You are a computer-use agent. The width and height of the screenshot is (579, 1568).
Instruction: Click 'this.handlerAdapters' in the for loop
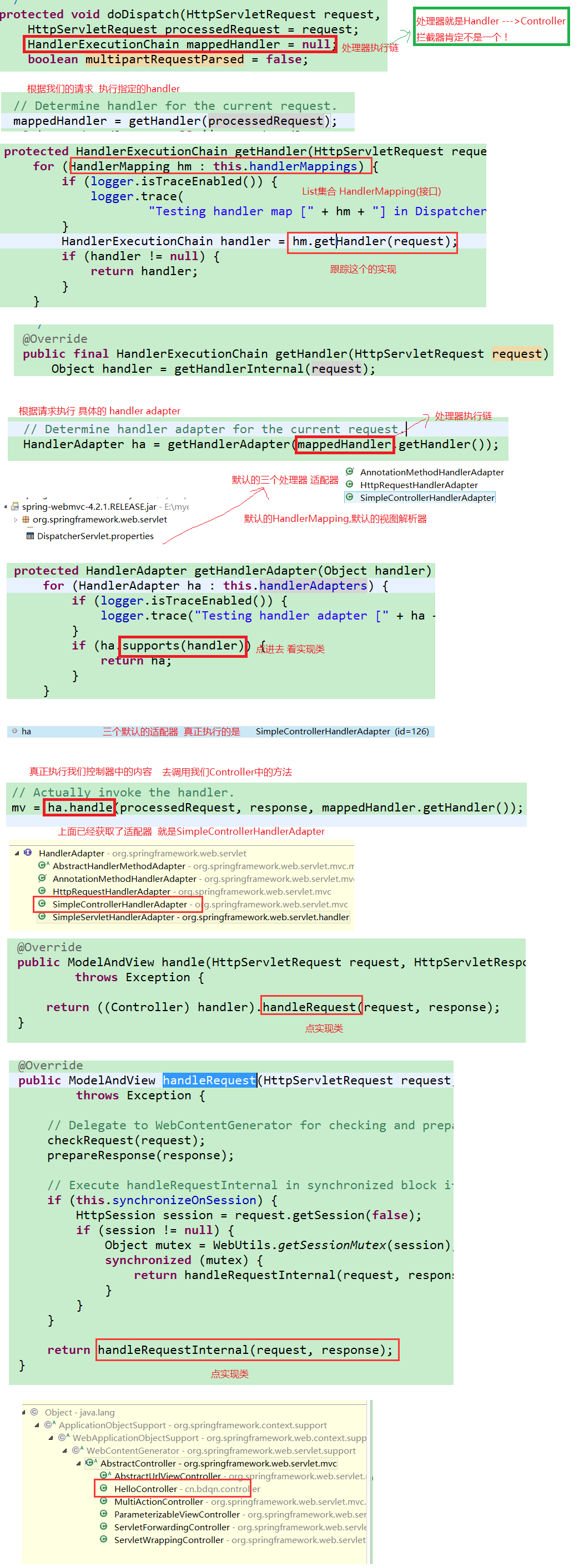295,586
